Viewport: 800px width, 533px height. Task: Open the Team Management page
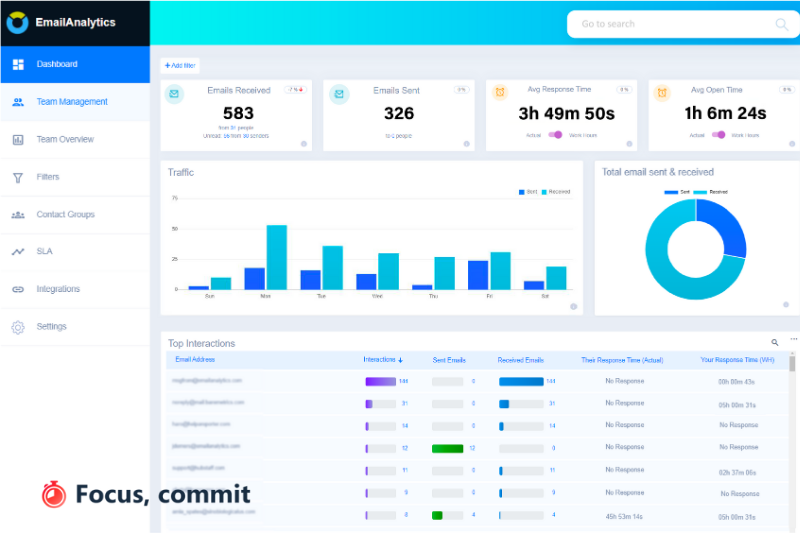pos(75,102)
